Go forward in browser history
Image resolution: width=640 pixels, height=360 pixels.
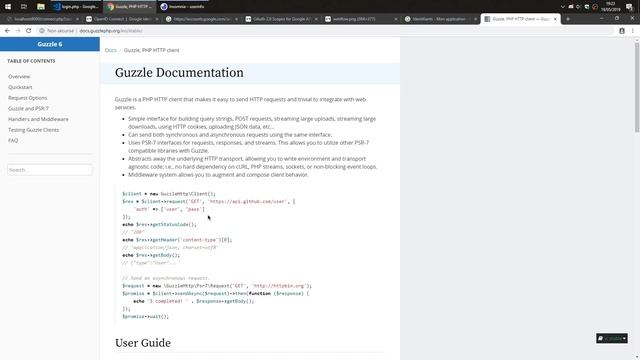point(18,31)
